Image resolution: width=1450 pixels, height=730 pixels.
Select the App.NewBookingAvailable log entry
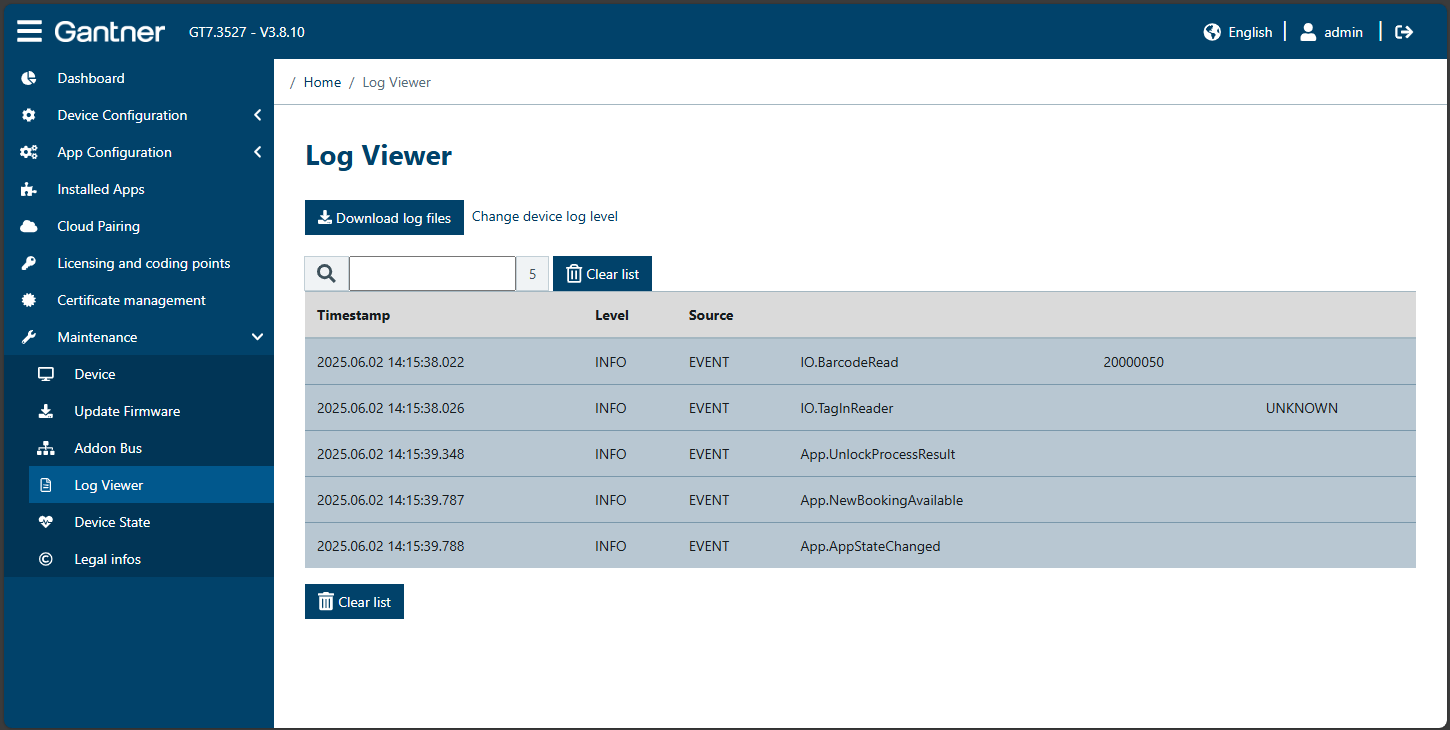(860, 500)
